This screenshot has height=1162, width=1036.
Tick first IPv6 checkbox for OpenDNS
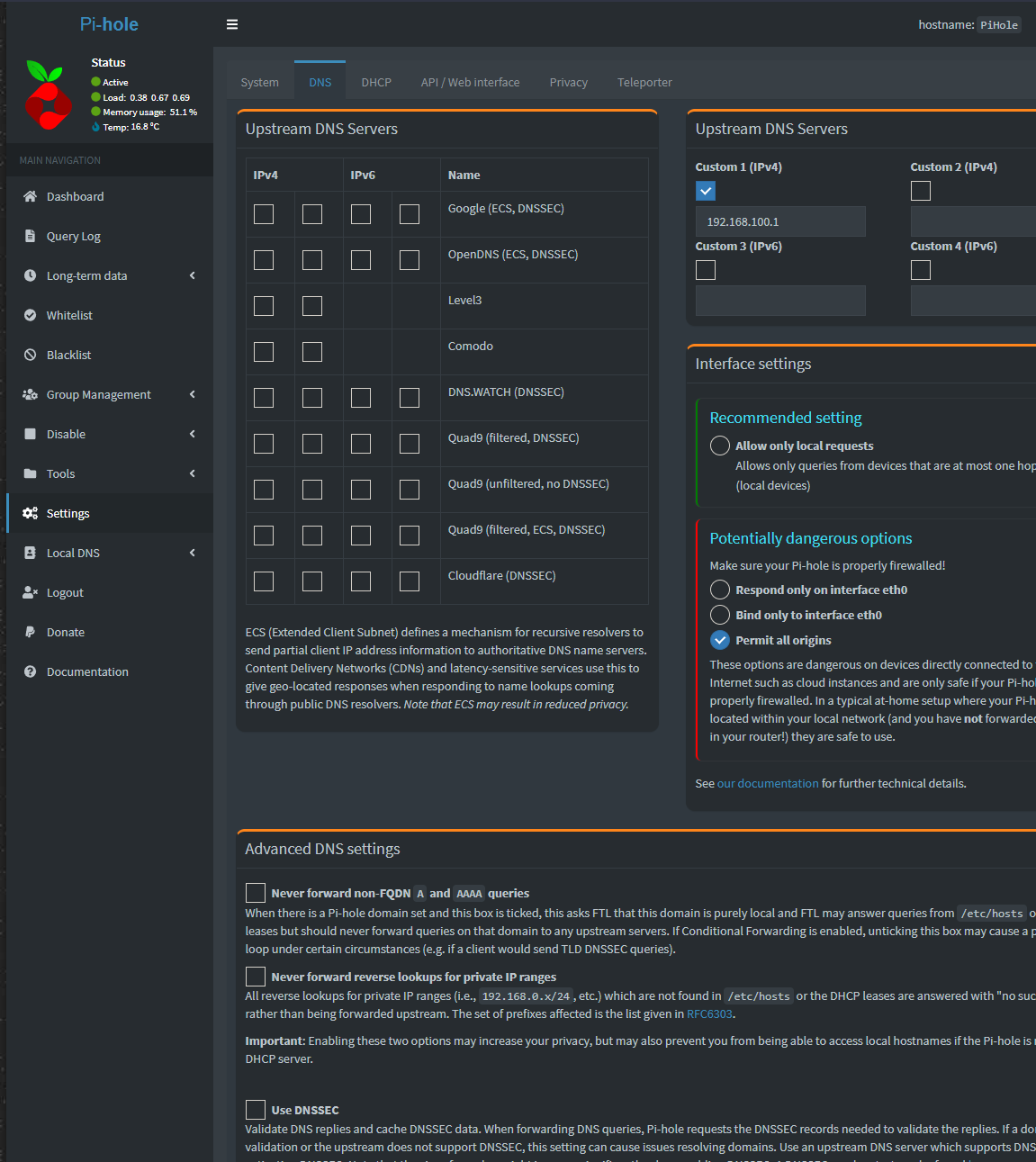pos(361,260)
